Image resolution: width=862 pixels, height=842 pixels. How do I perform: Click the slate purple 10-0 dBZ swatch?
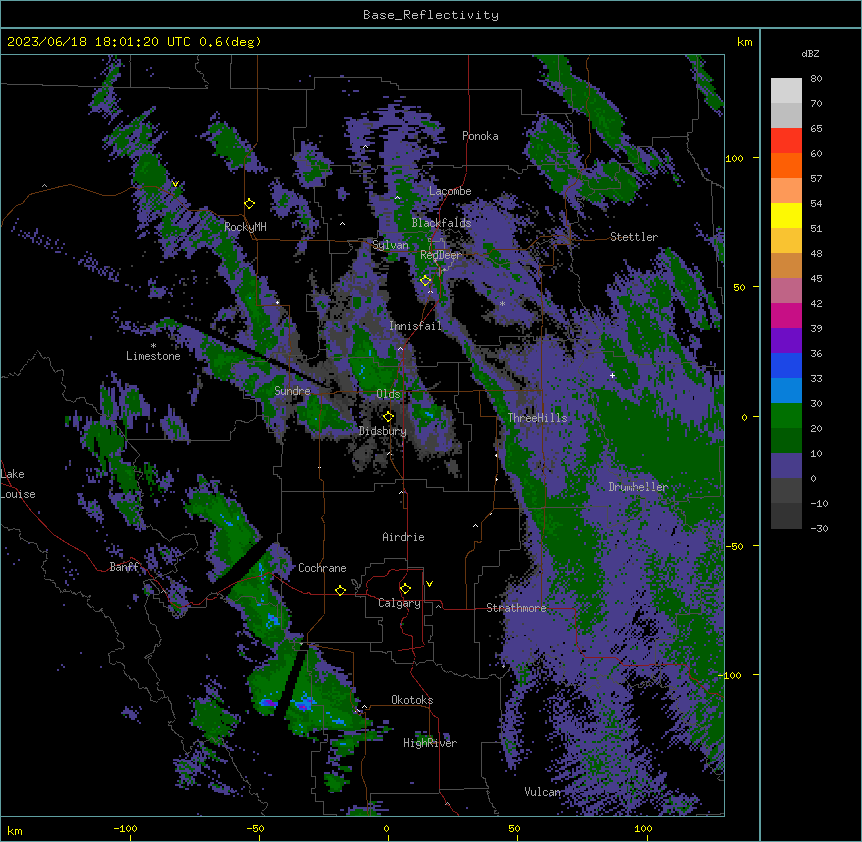point(786,466)
